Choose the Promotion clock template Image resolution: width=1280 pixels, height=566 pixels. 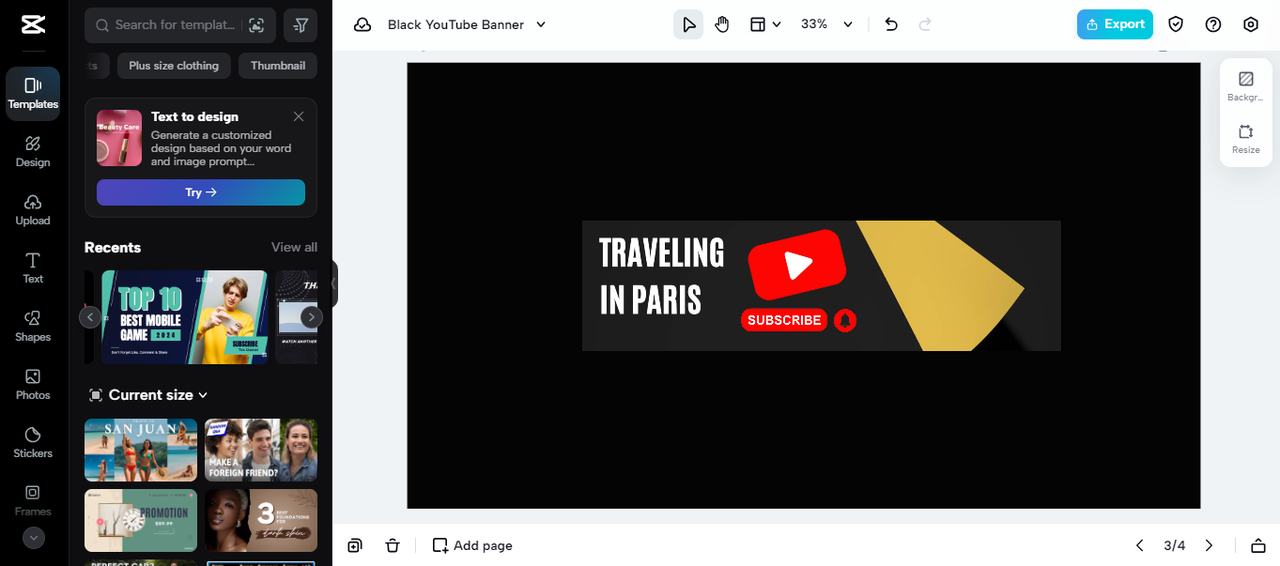(x=141, y=520)
